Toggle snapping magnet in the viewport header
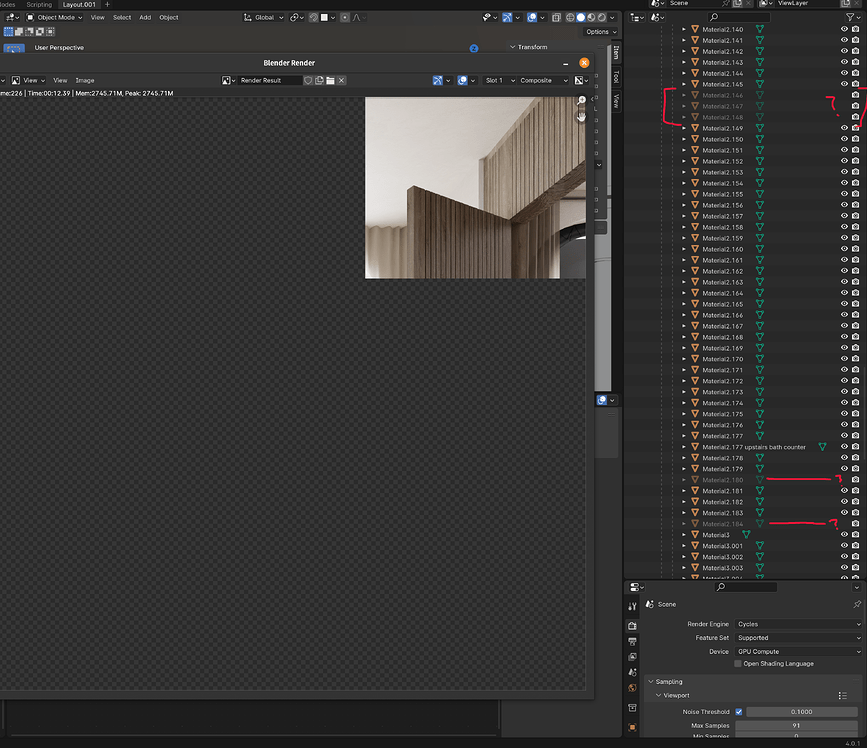867x748 pixels. 314,17
